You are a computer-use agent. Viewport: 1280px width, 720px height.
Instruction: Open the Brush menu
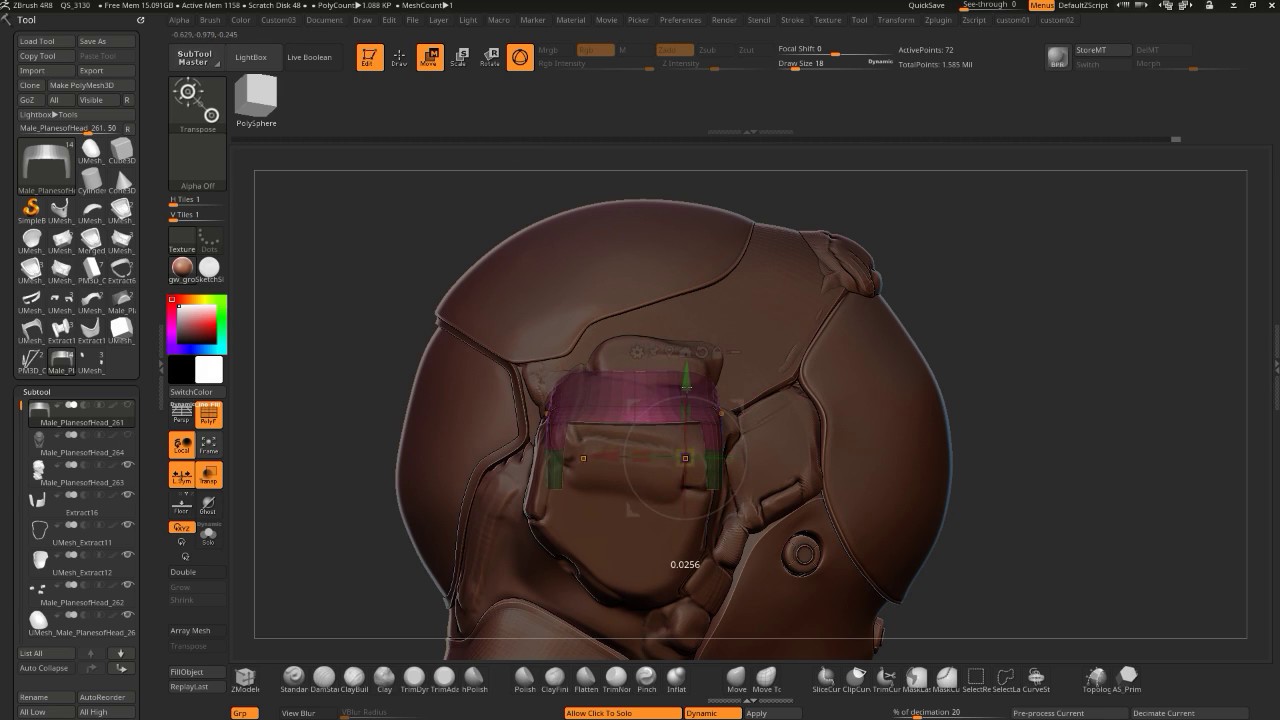[210, 20]
